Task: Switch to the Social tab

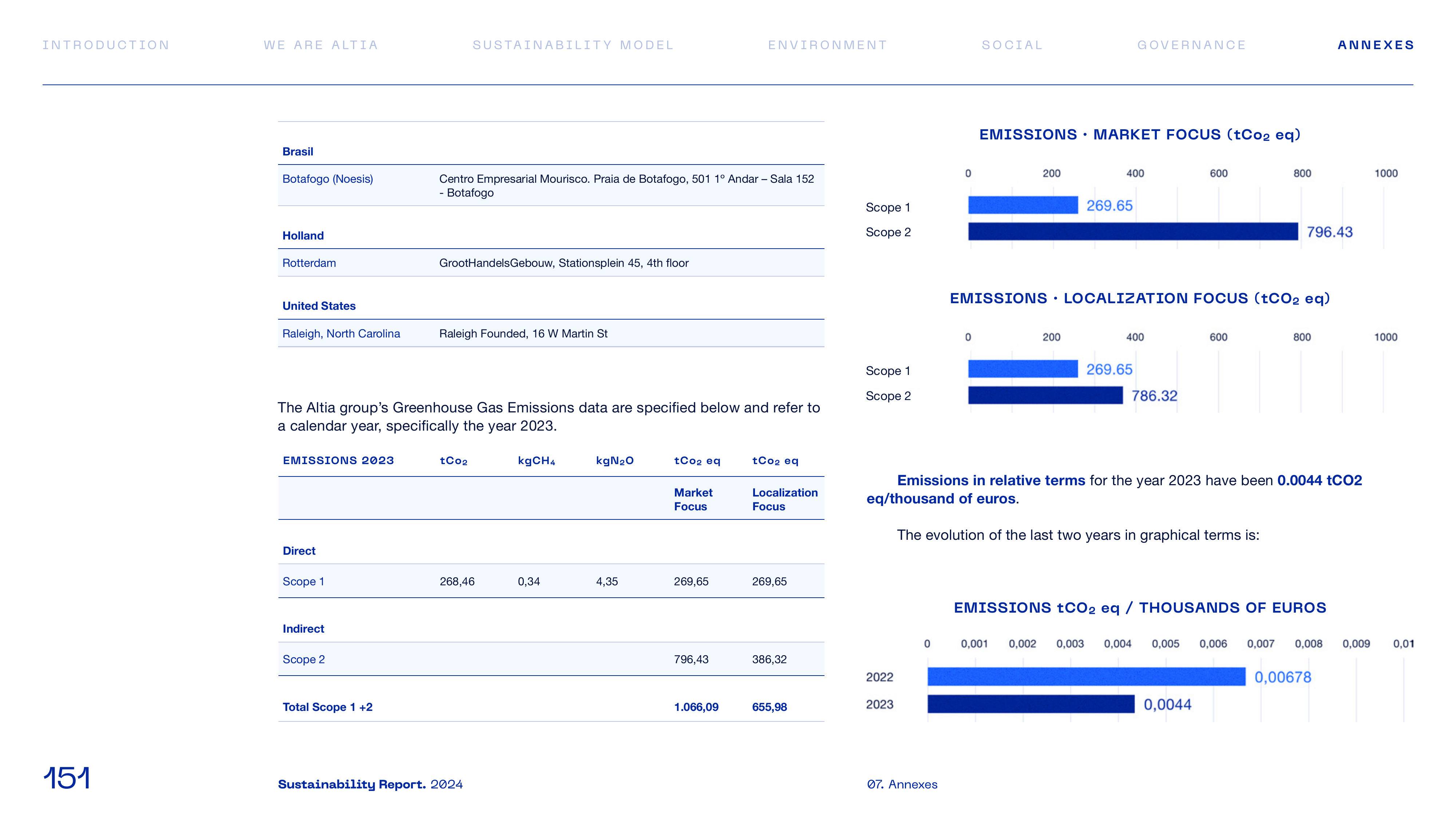Action: [1012, 45]
